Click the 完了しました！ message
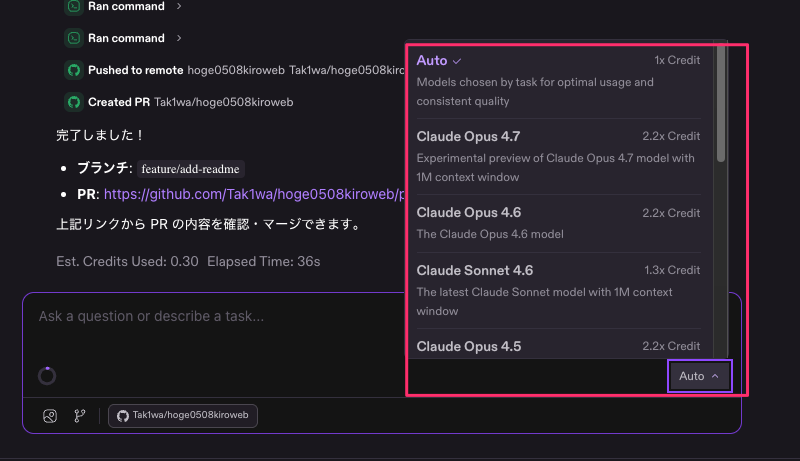Viewport: 800px width, 461px height. 101,135
